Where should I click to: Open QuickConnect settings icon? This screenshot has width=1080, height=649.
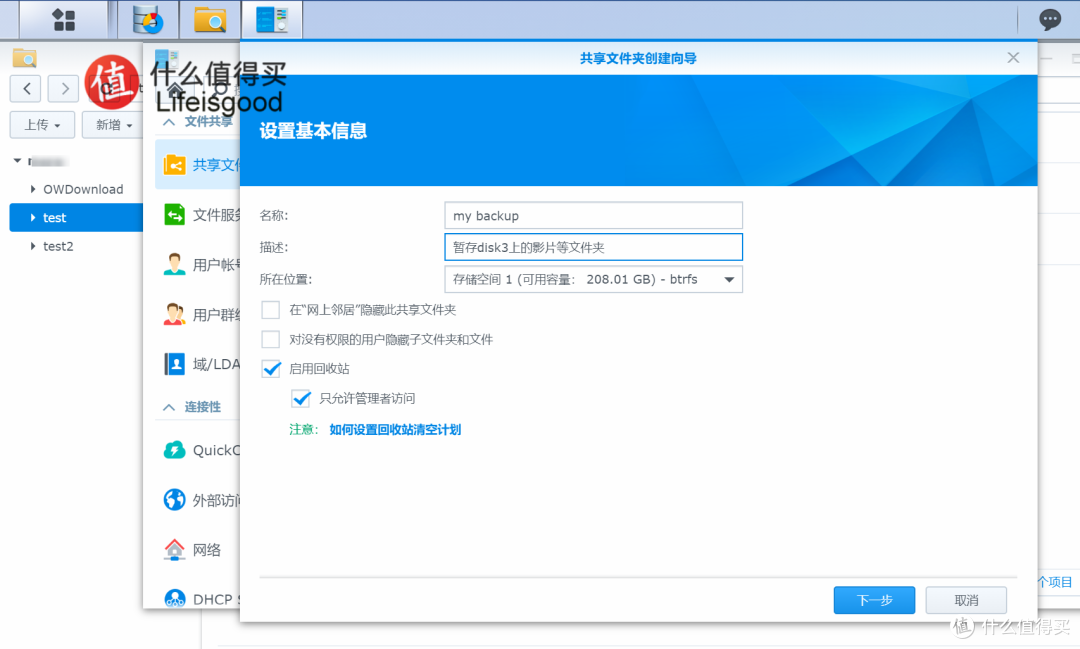[x=174, y=450]
